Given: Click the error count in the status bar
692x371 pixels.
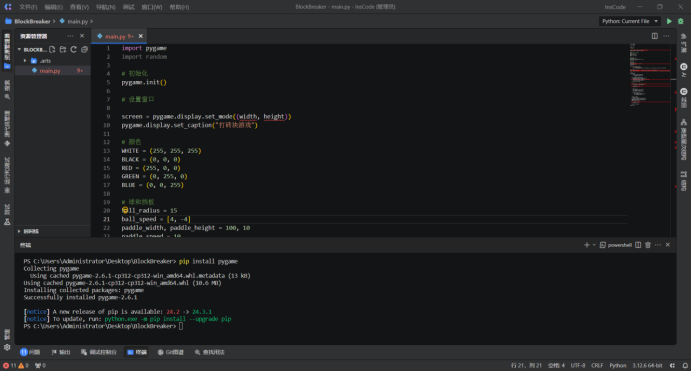Looking at the screenshot, I should click(x=10, y=366).
